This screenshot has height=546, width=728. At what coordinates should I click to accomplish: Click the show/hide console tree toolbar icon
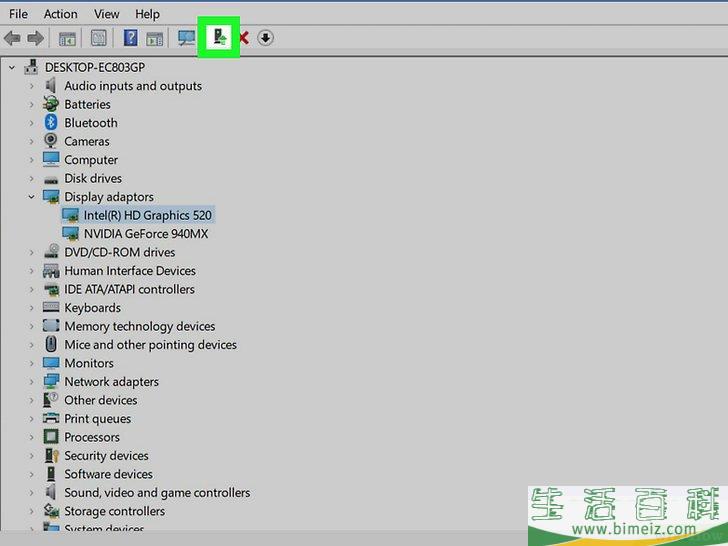point(67,38)
